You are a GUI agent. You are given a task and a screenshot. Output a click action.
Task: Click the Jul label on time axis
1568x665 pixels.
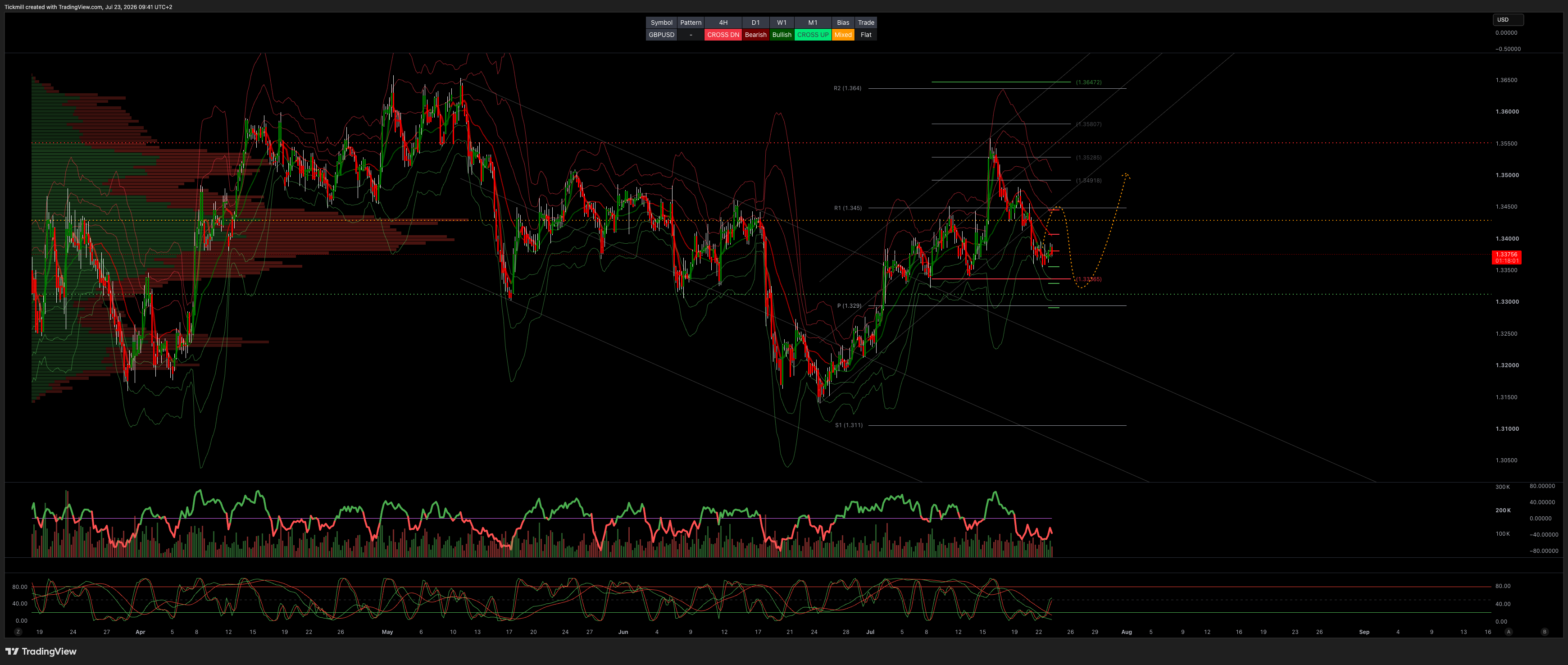click(x=870, y=632)
